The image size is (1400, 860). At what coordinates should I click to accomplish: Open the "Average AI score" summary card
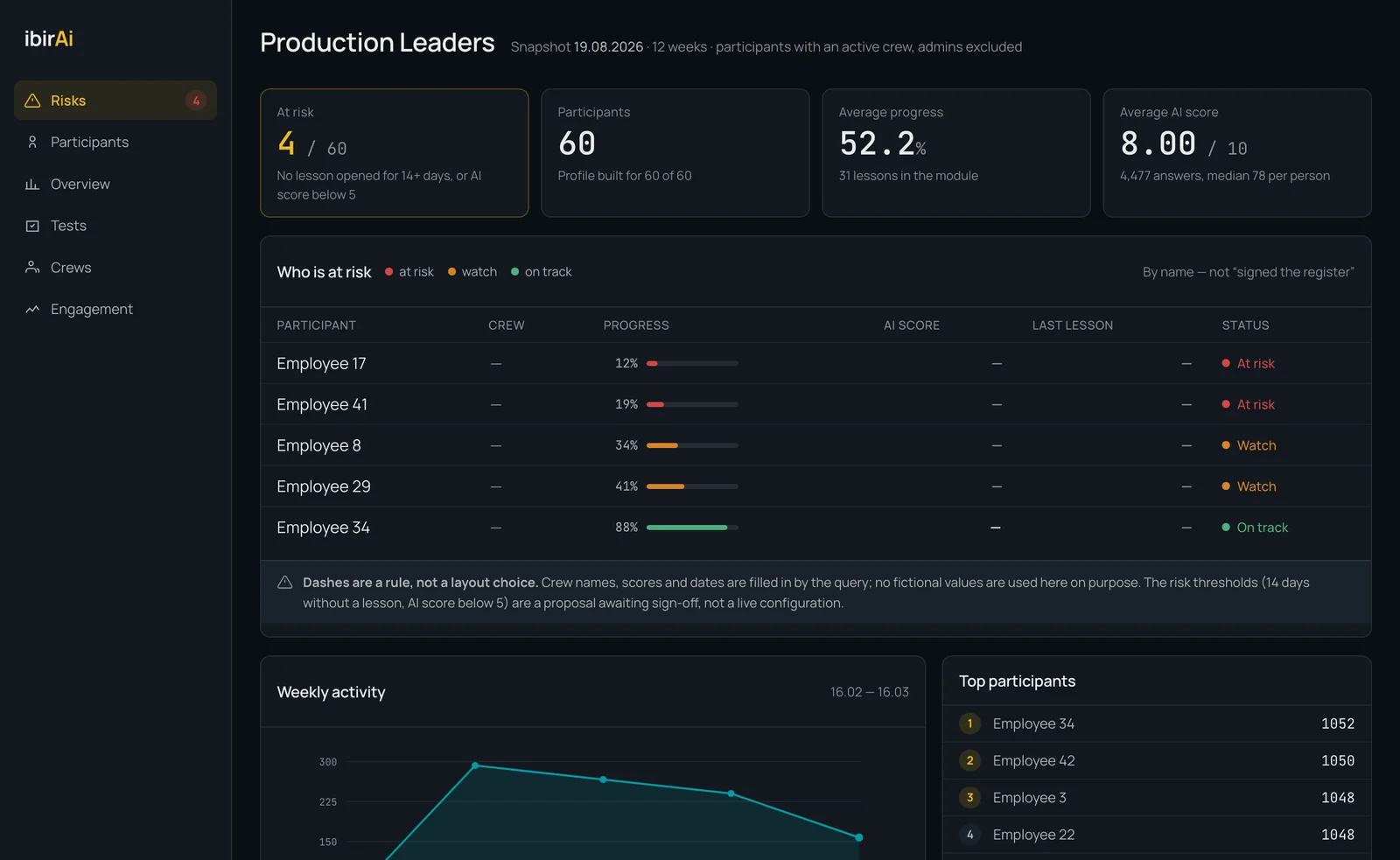(1237, 153)
